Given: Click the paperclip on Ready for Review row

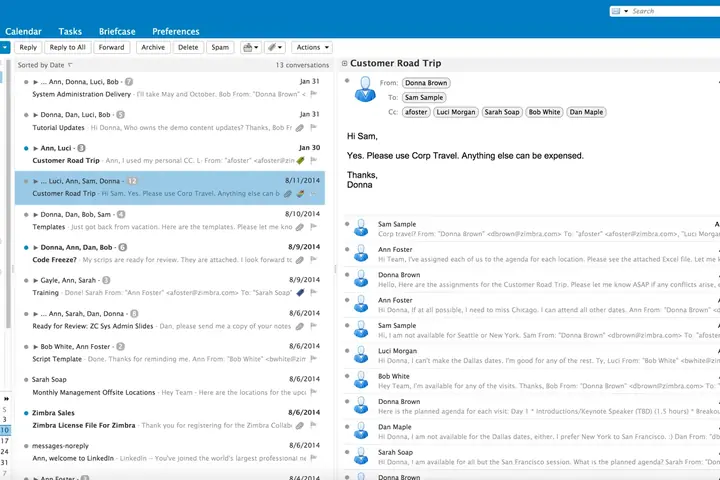Looking at the screenshot, I should pyautogui.click(x=299, y=326).
